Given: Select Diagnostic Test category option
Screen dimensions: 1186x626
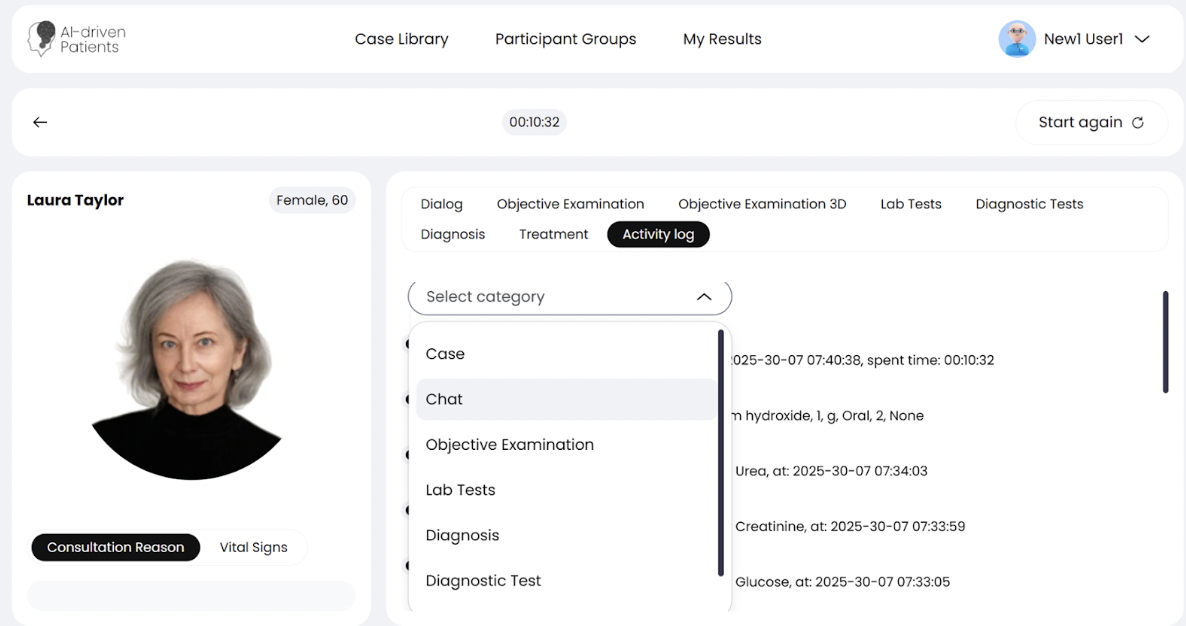Looking at the screenshot, I should (483, 581).
